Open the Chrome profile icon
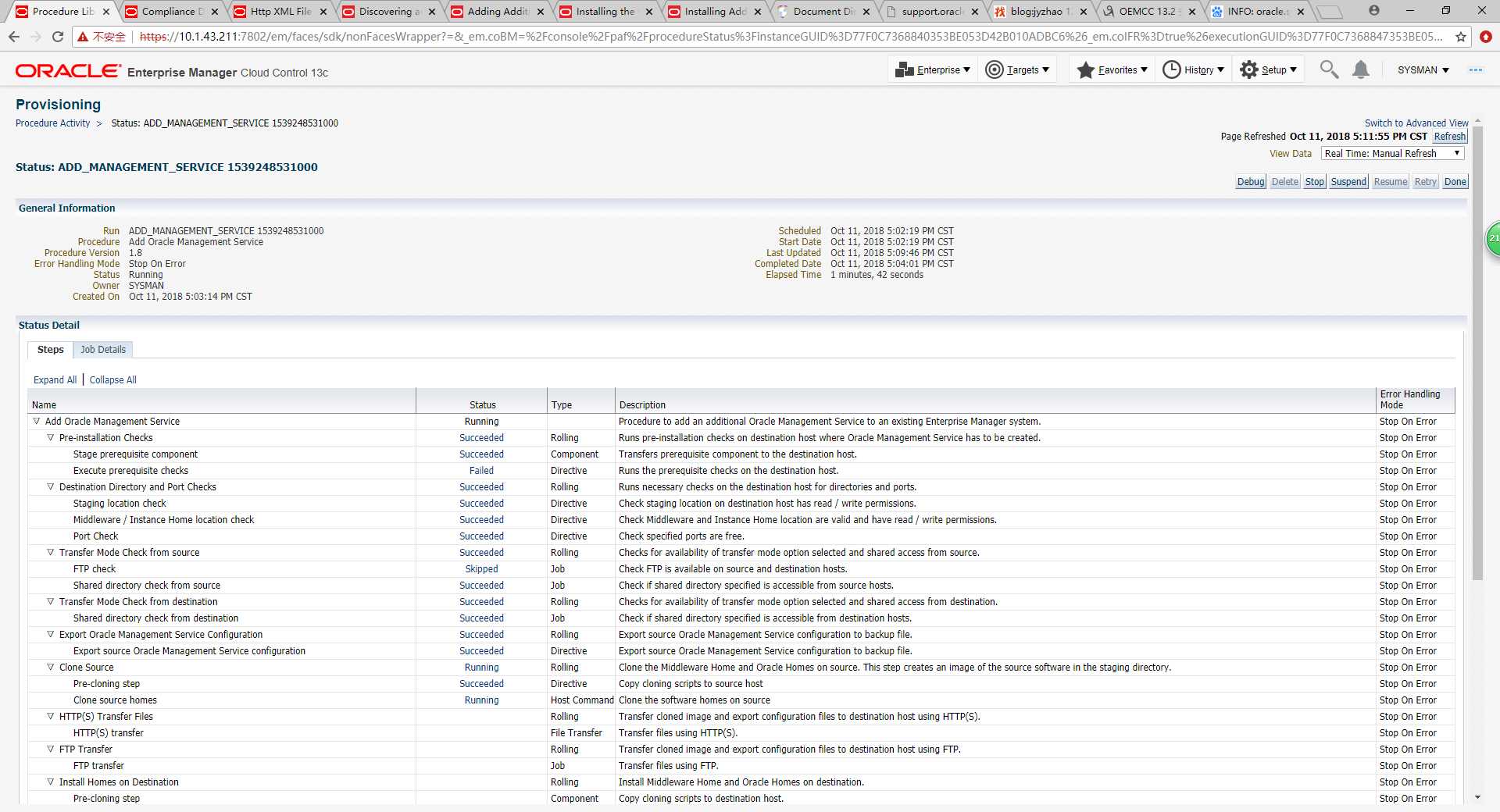 click(x=1374, y=11)
